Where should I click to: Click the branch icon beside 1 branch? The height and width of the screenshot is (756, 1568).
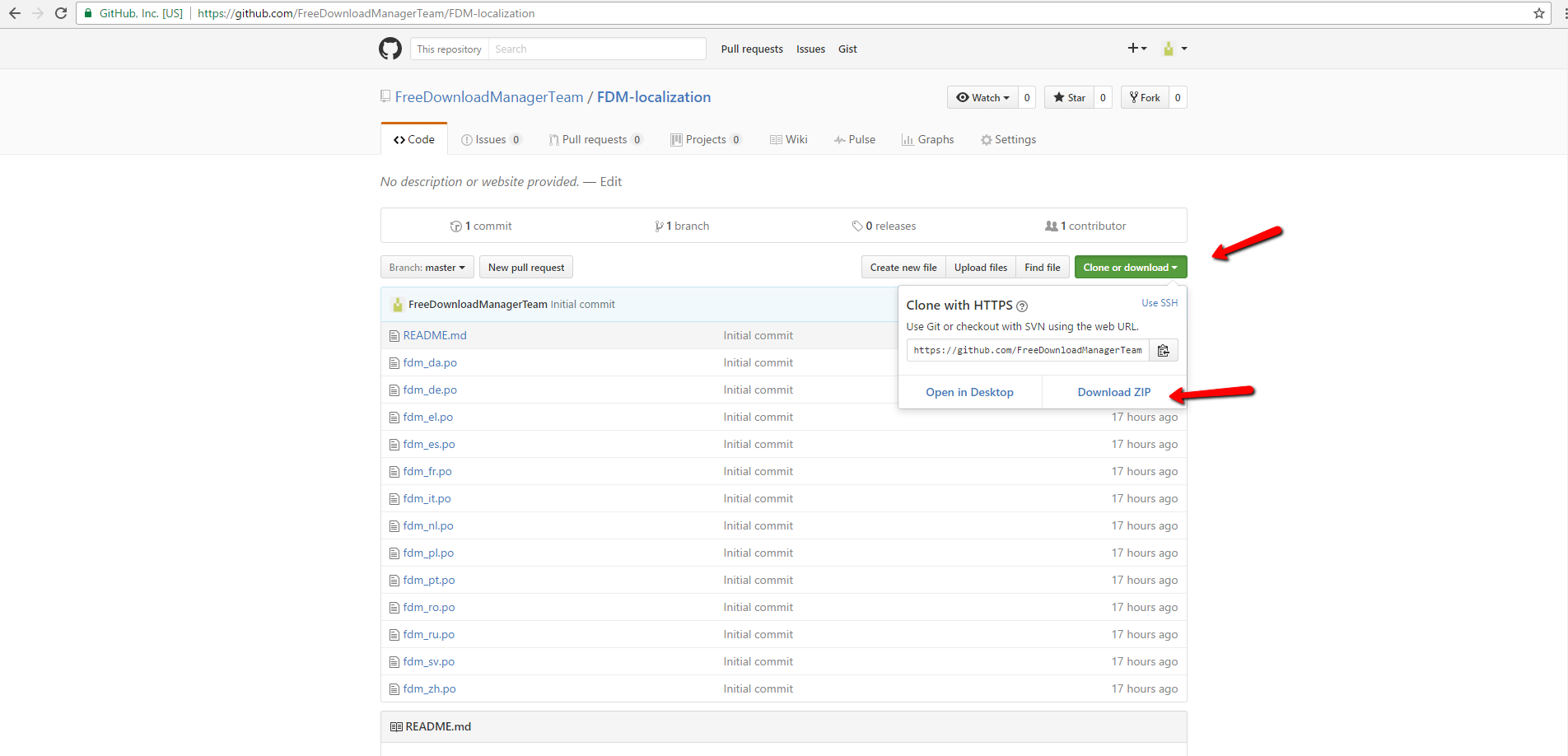659,226
